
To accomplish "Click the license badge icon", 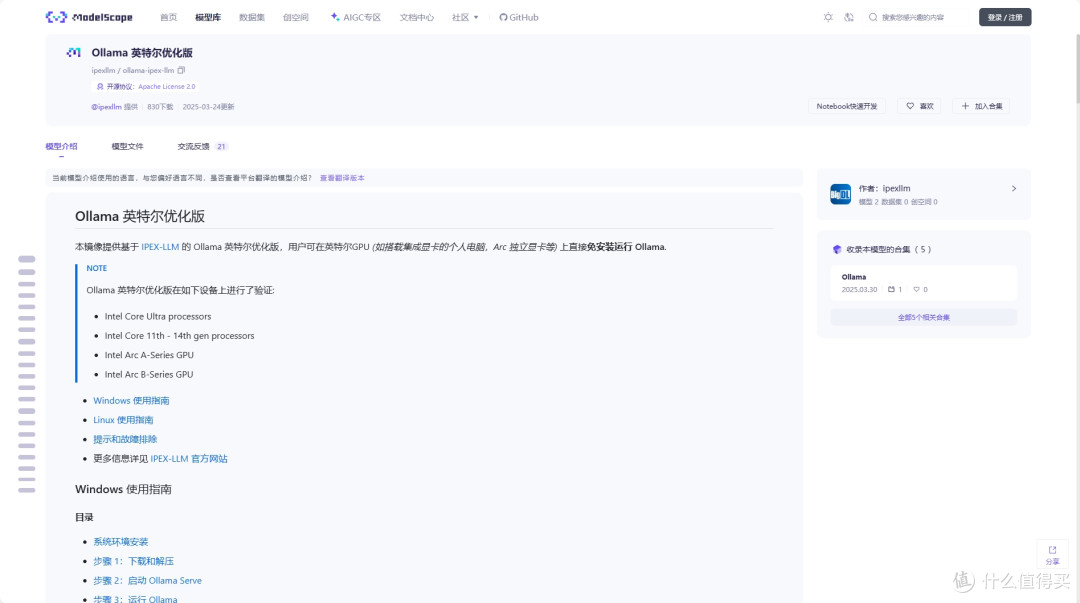I will tap(100, 87).
